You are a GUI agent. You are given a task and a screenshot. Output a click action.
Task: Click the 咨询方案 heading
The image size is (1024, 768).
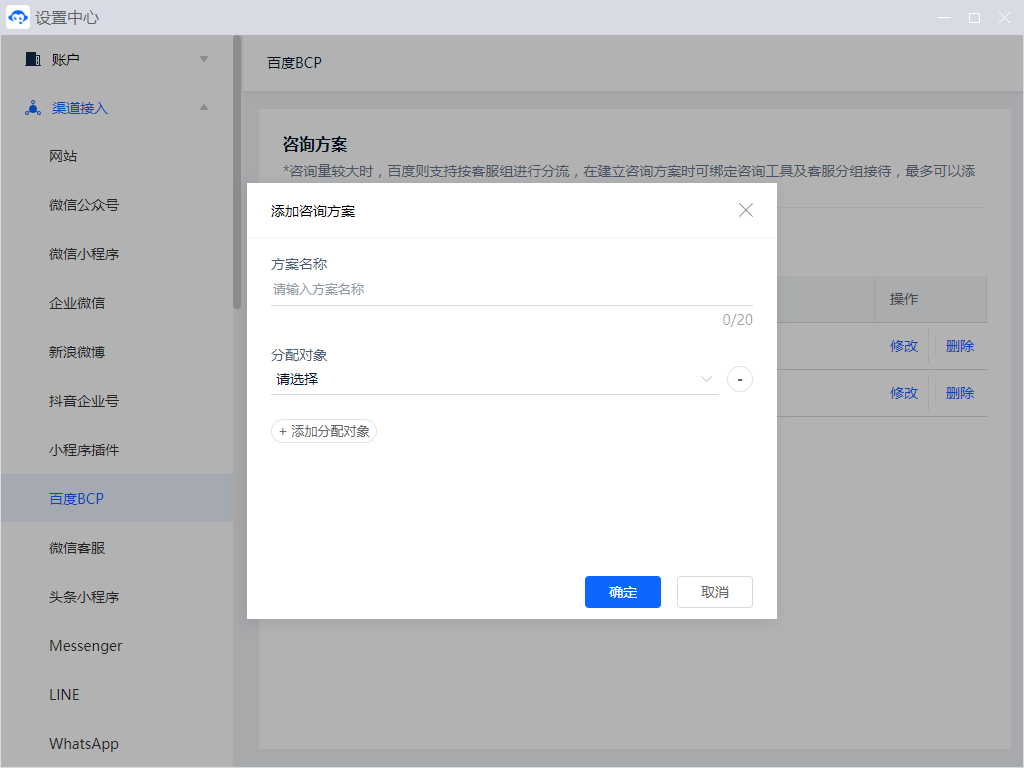tap(315, 144)
